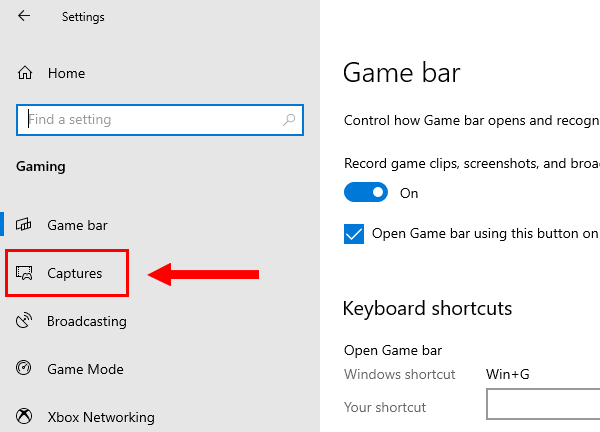
Task: Select the Game bar icon in sidebar
Action: [x=24, y=225]
